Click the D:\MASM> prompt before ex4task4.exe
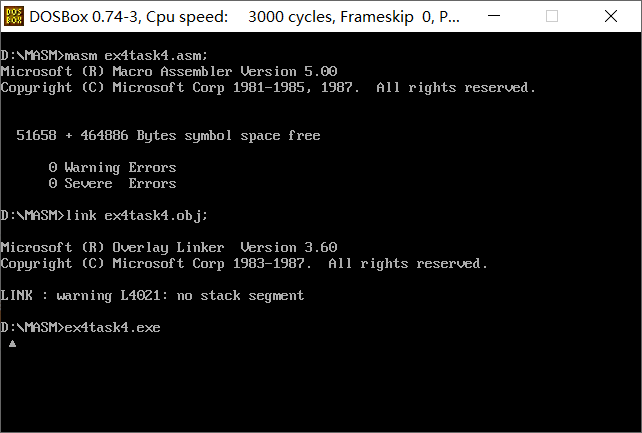This screenshot has width=642, height=433. click(32, 327)
